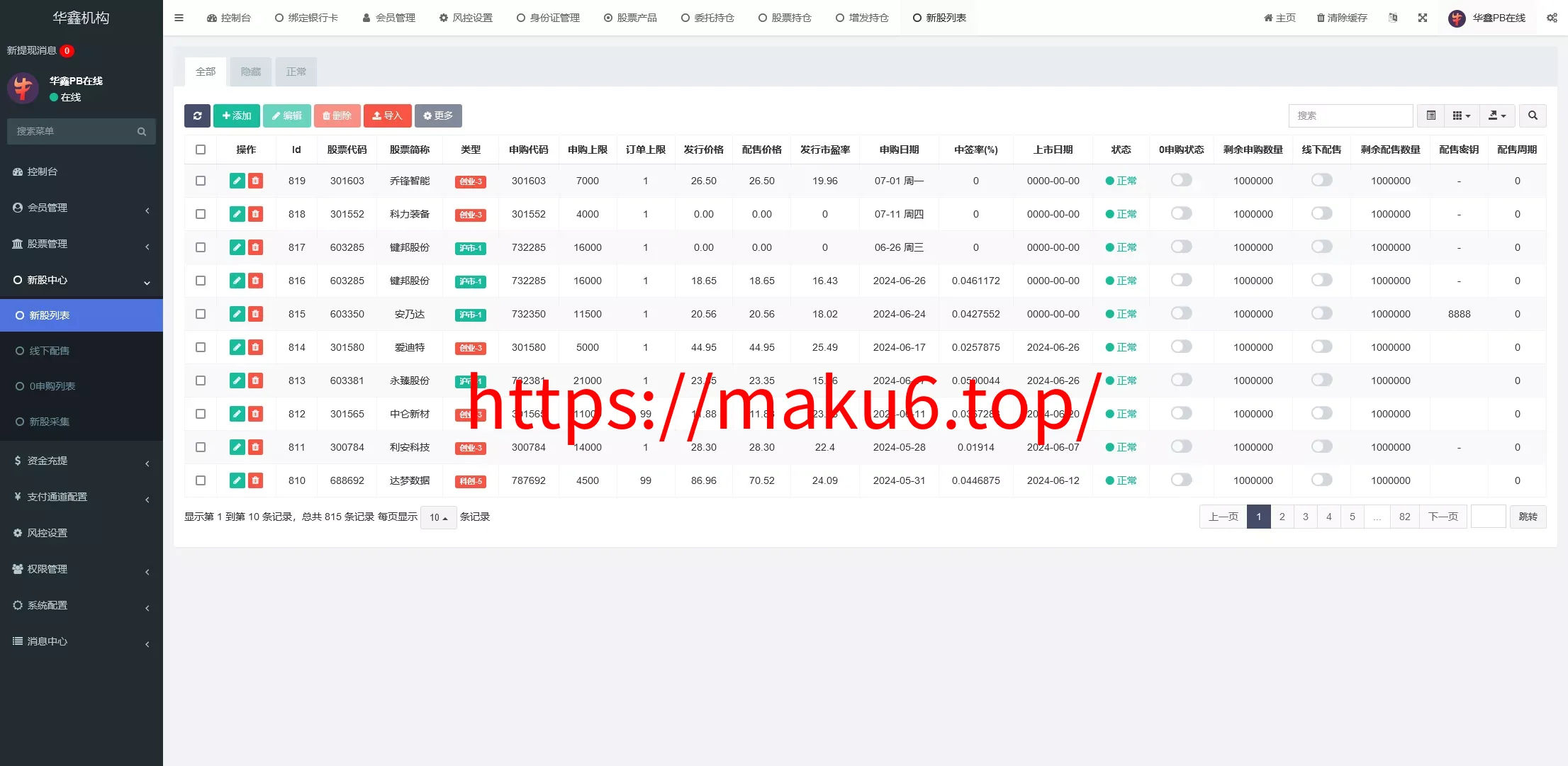This screenshot has width=1568, height=766.
Task: Click the 导入 button
Action: pos(387,116)
